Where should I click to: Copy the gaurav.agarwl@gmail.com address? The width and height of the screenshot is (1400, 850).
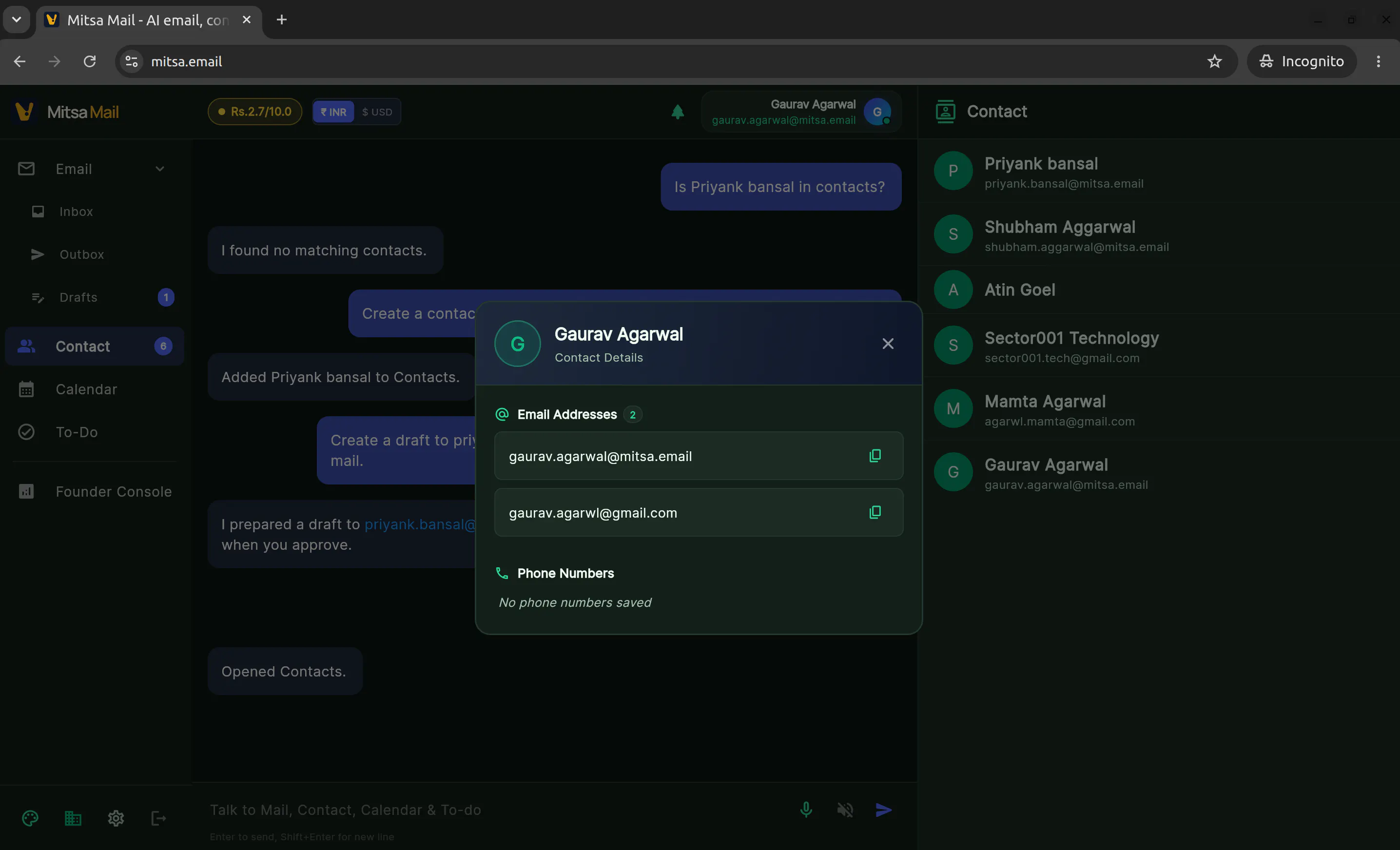click(x=875, y=513)
